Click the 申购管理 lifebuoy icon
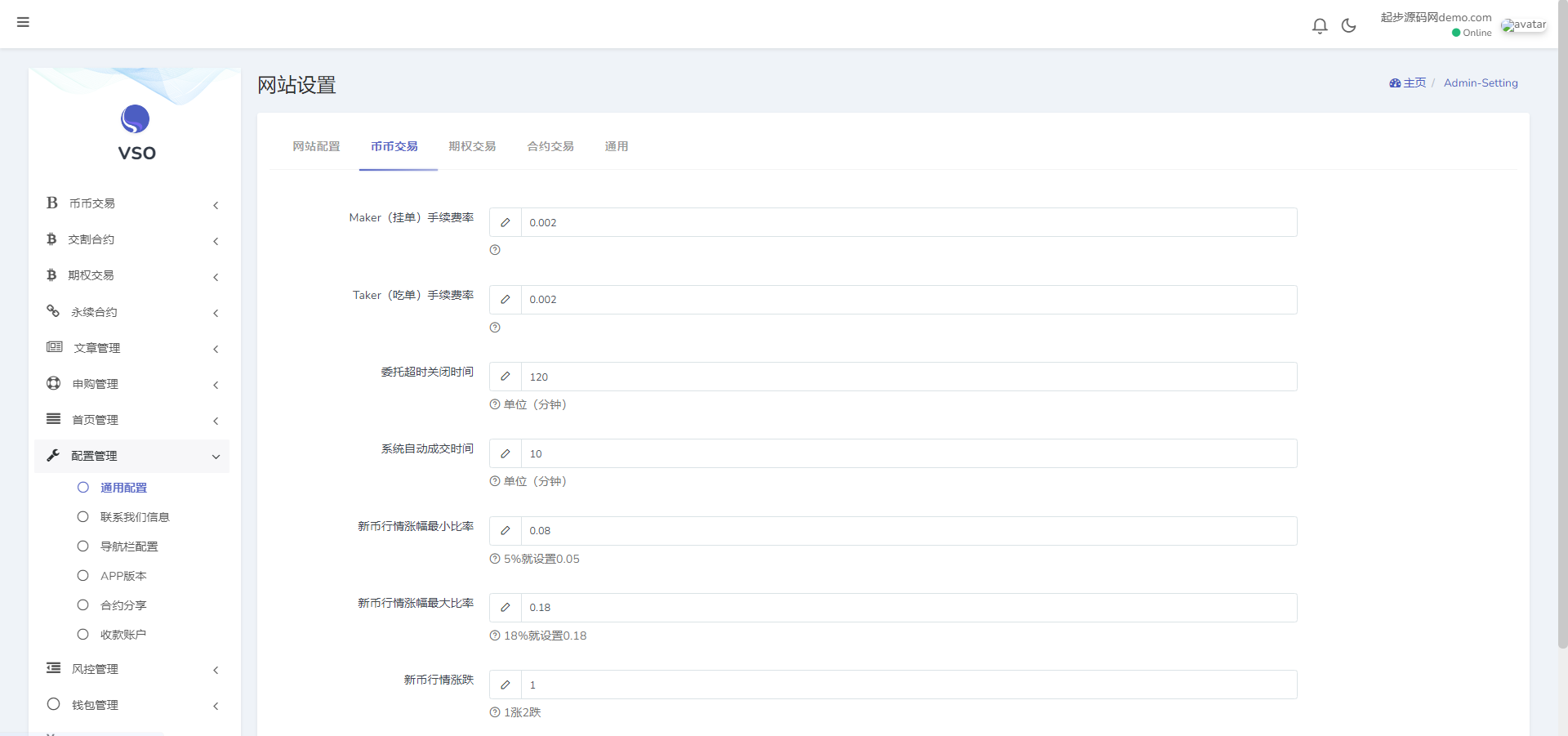The height and width of the screenshot is (736, 1568). [x=54, y=383]
